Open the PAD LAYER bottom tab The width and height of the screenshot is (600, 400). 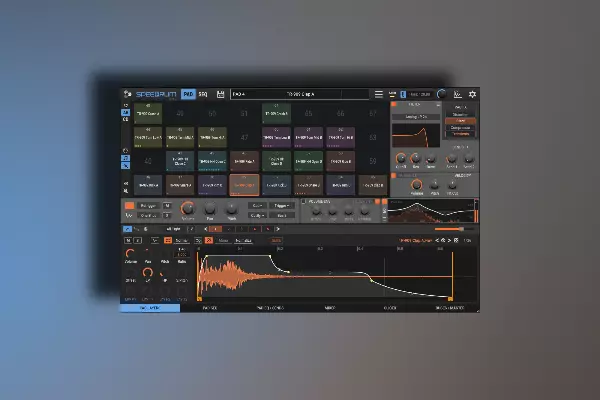coord(150,308)
